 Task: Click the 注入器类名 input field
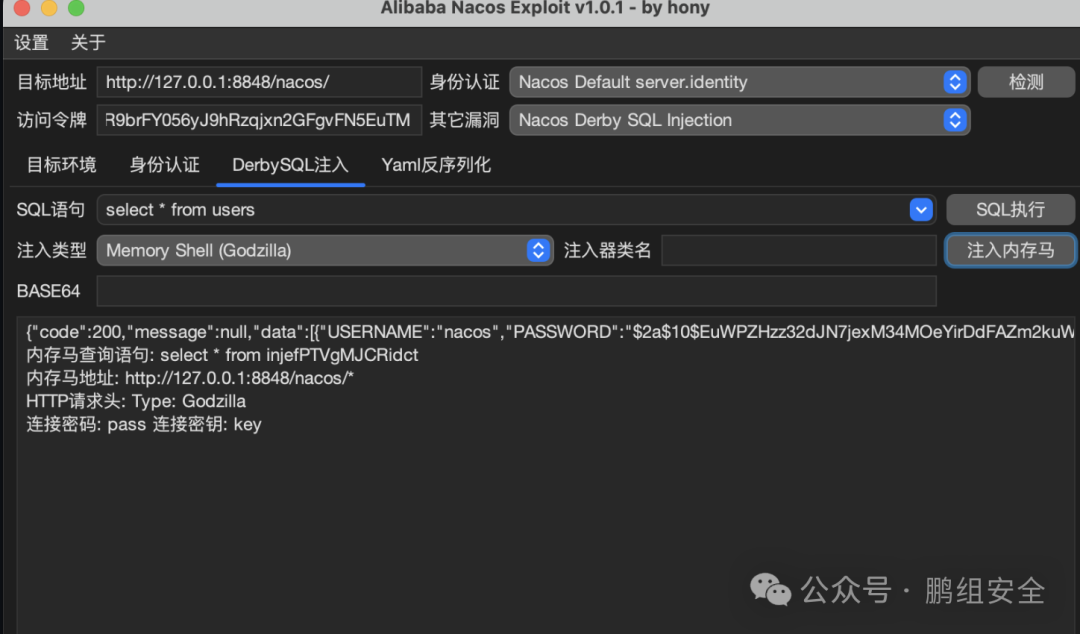coord(798,250)
